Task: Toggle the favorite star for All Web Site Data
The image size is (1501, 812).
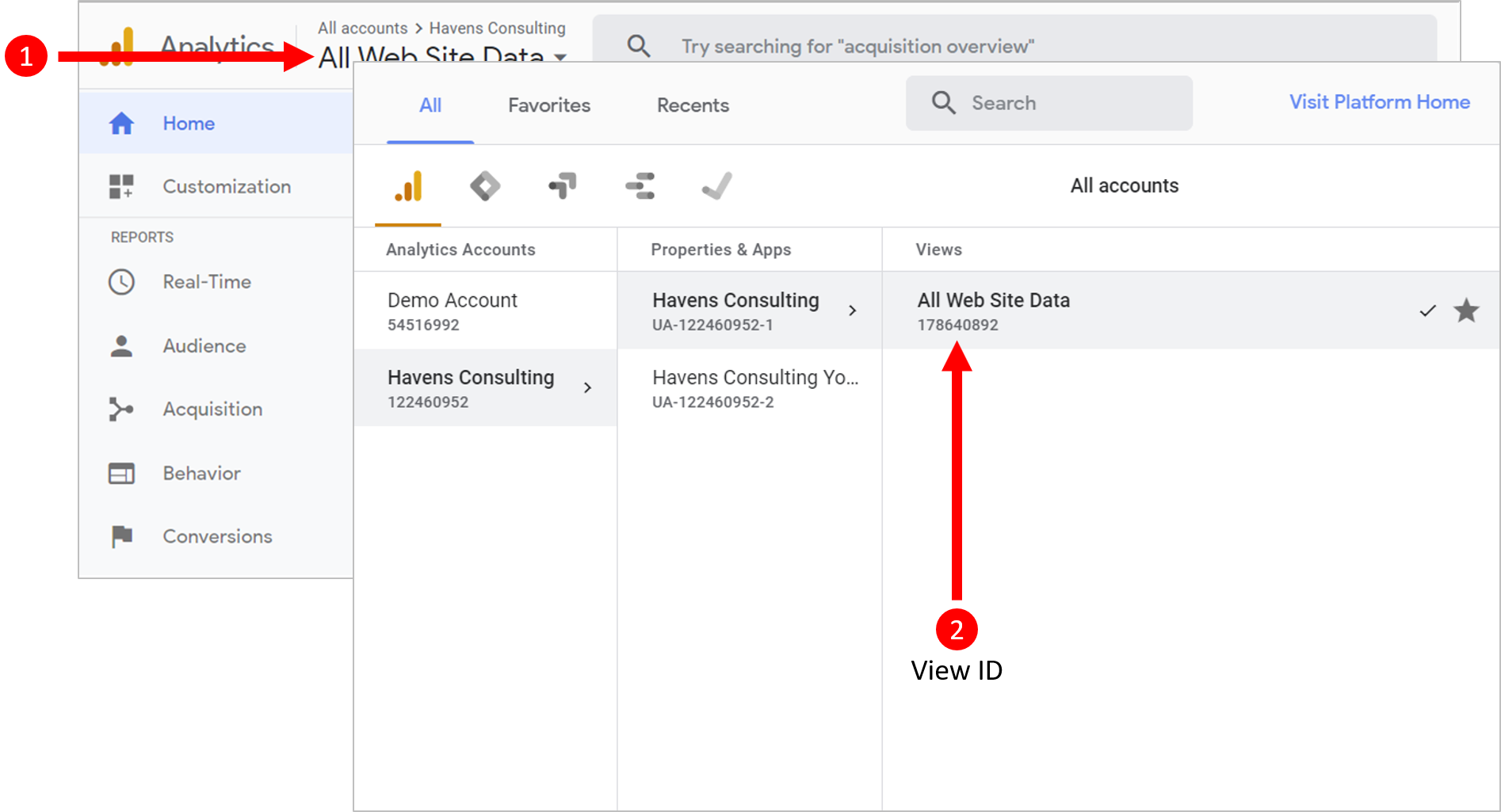Action: (1466, 311)
